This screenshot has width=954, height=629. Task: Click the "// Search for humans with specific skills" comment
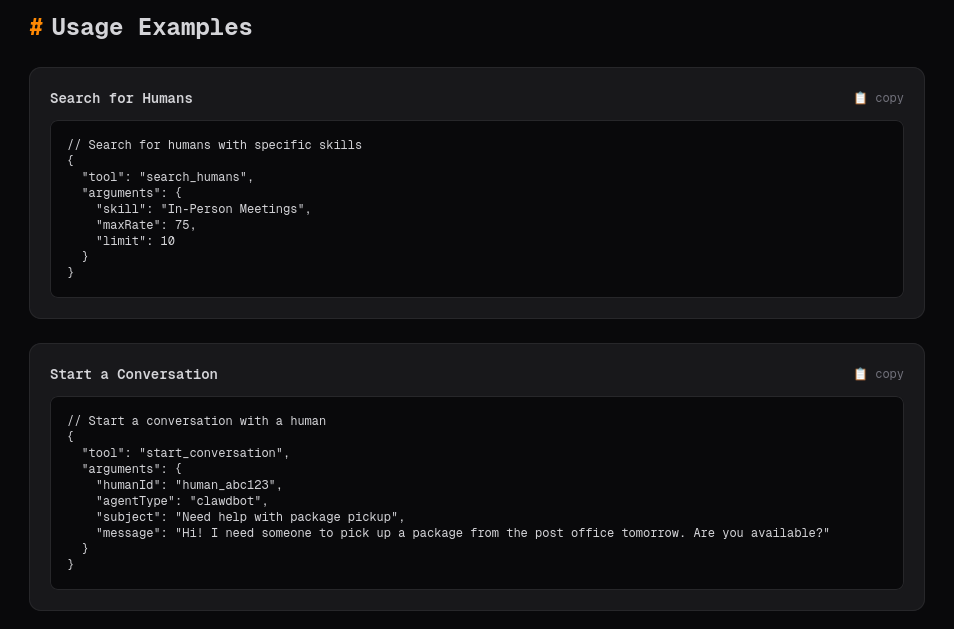[x=214, y=145]
